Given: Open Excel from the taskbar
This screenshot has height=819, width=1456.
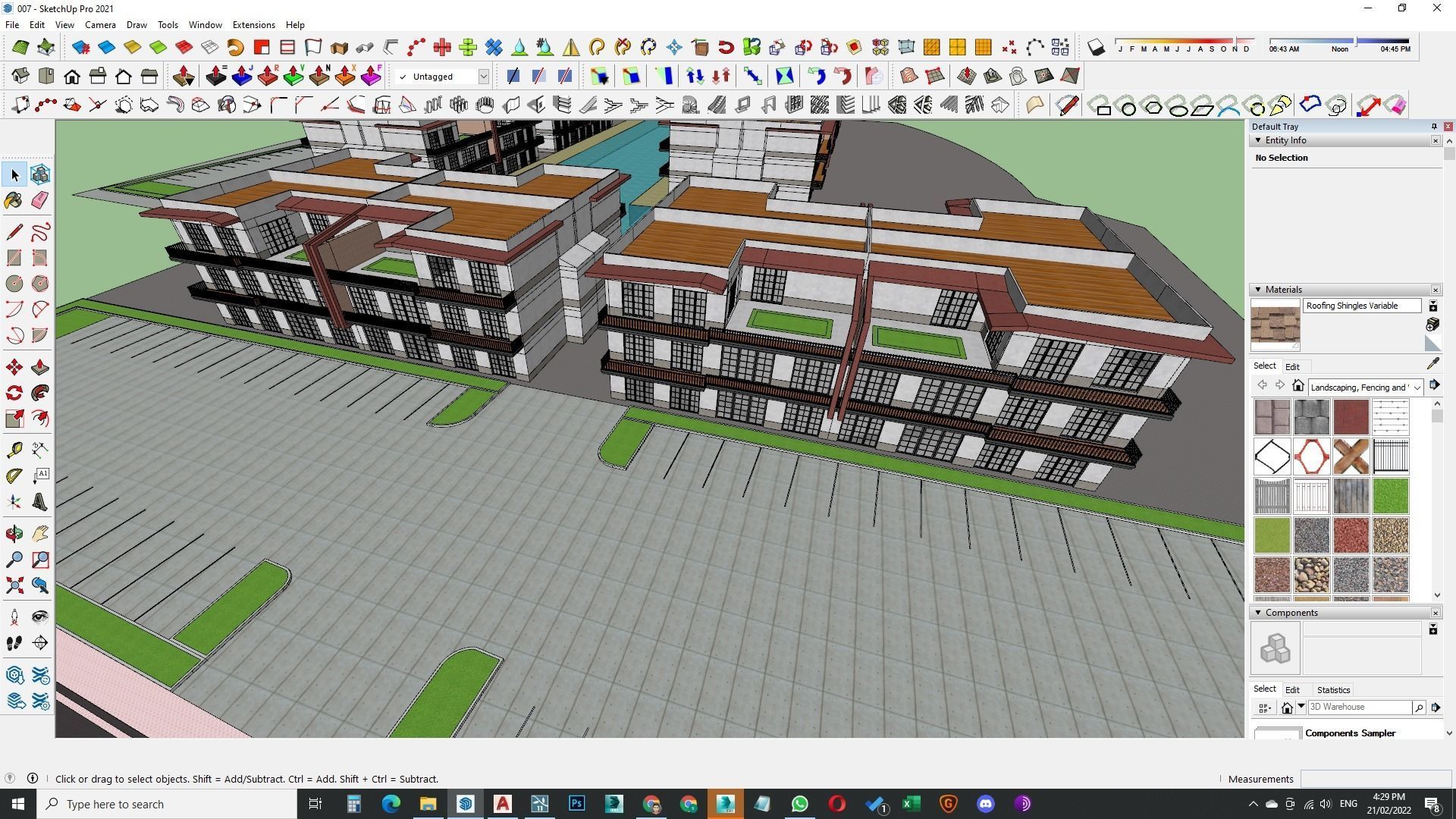Looking at the screenshot, I should 911,804.
